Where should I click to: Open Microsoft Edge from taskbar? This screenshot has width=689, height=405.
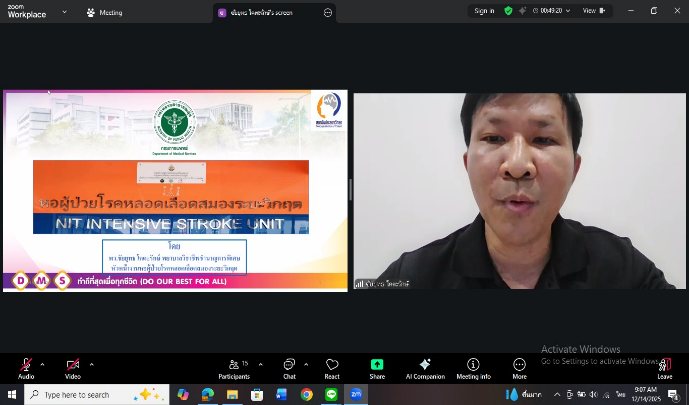(208, 394)
